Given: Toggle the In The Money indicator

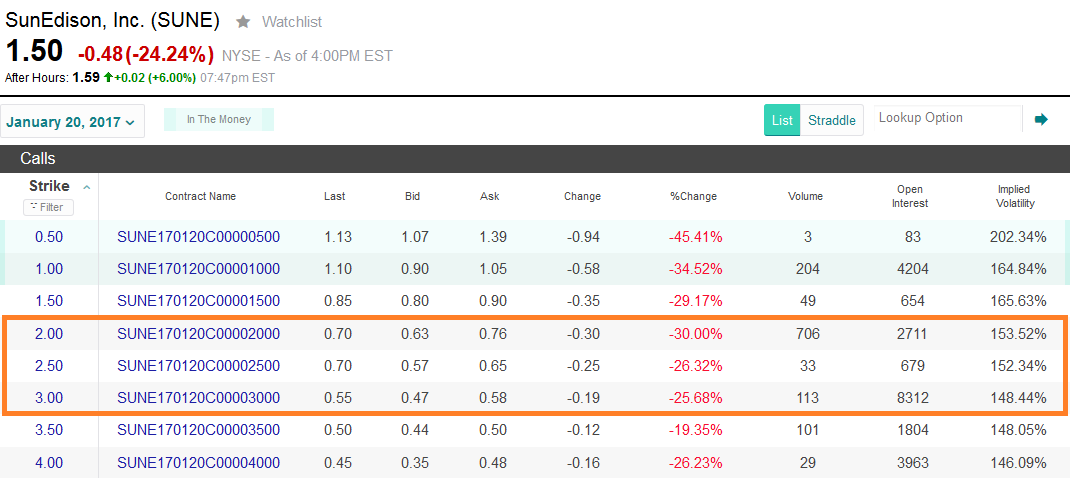Looking at the screenshot, I should (219, 120).
